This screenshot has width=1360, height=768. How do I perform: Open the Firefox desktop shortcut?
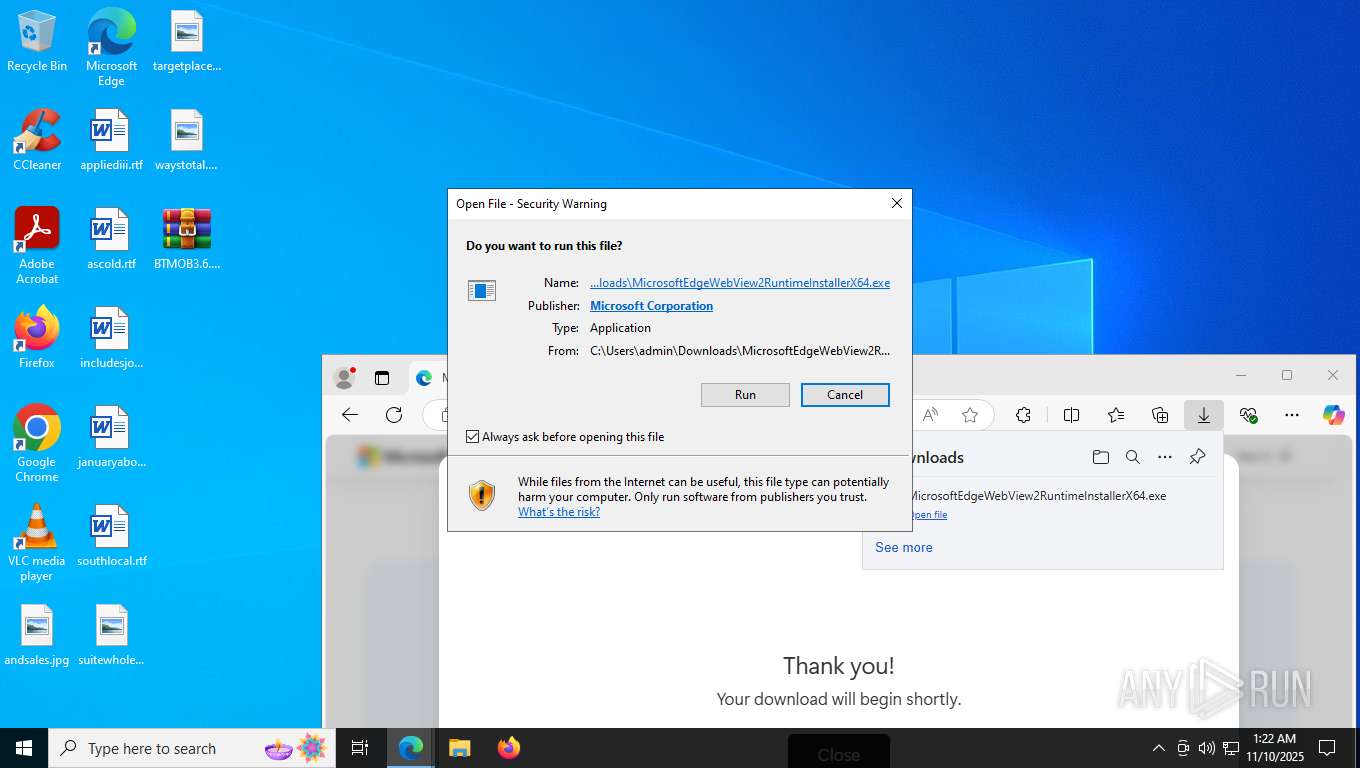coord(37,338)
